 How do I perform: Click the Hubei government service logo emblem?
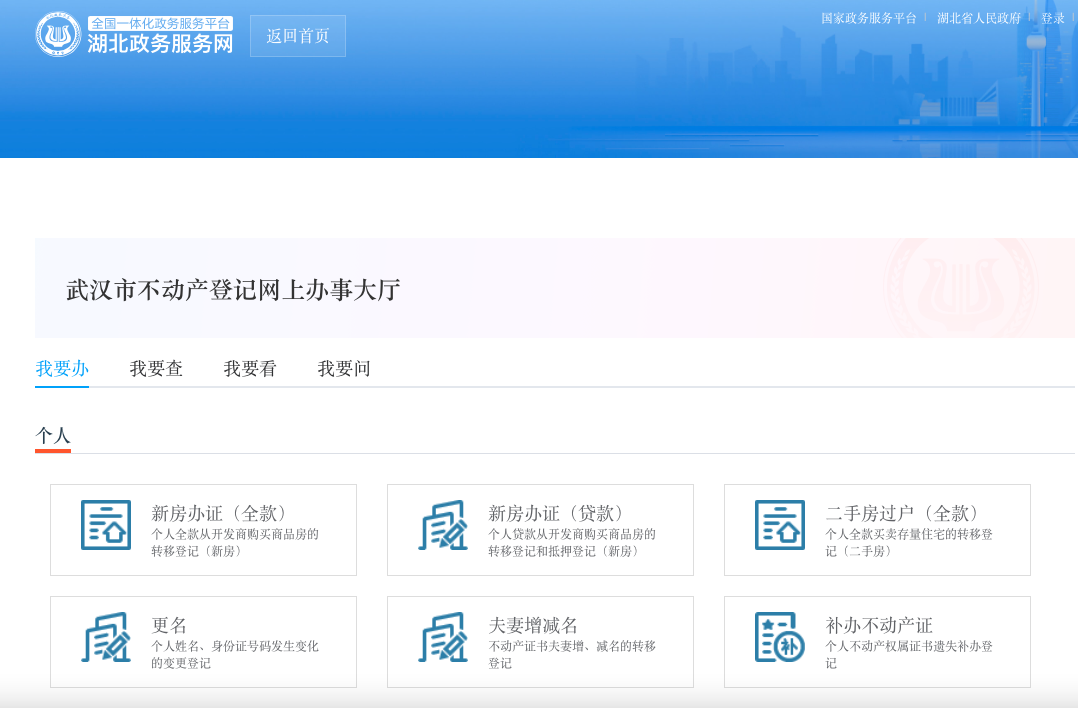pyautogui.click(x=58, y=35)
